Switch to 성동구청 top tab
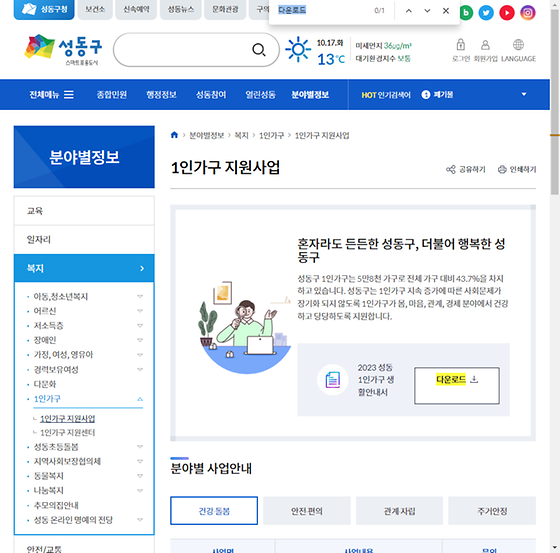The image size is (560, 553). pyautogui.click(x=44, y=9)
